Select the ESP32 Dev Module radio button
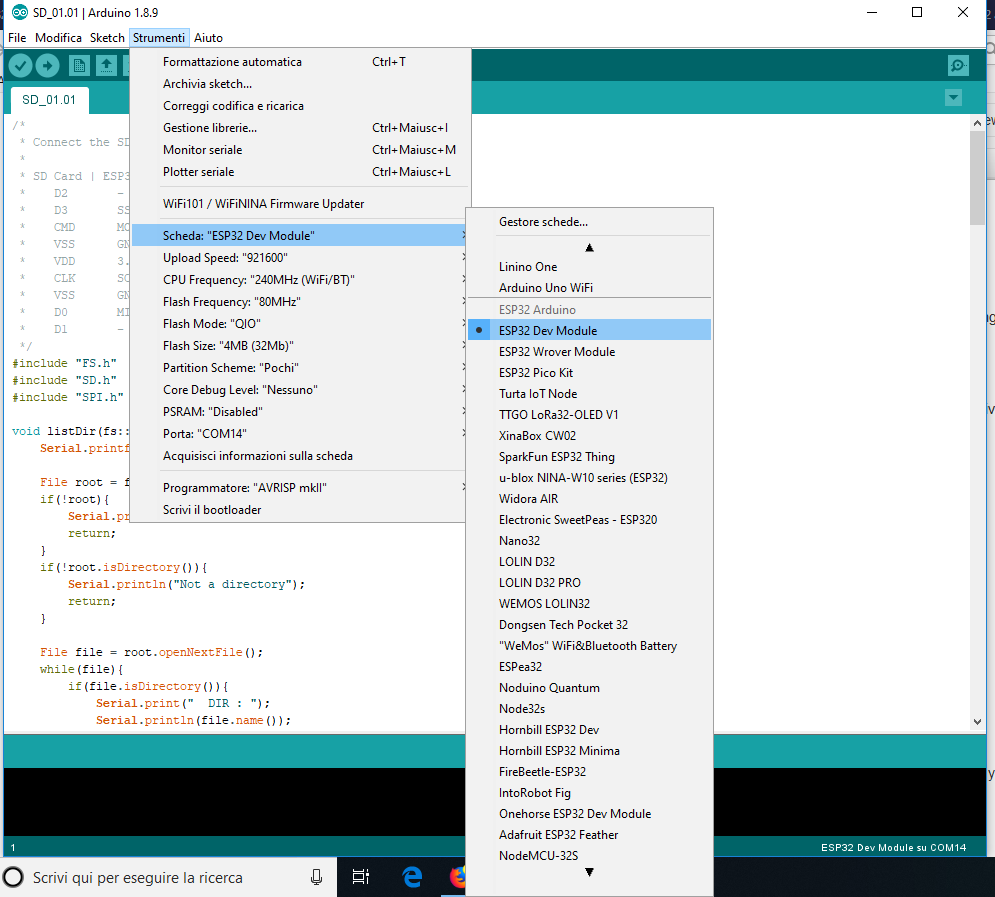Screen dimensions: 995x897 coord(481,329)
